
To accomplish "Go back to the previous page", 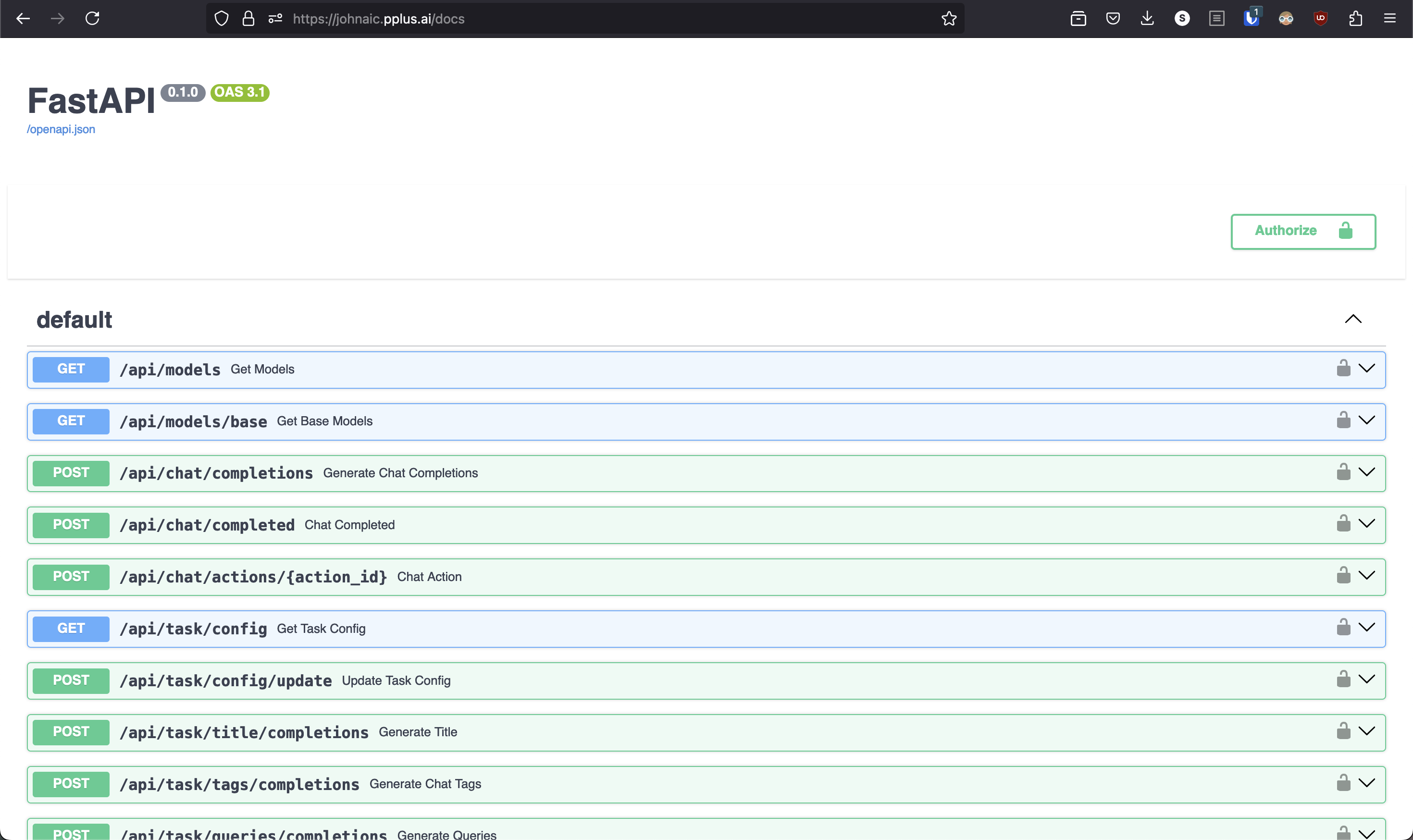I will 23,19.
